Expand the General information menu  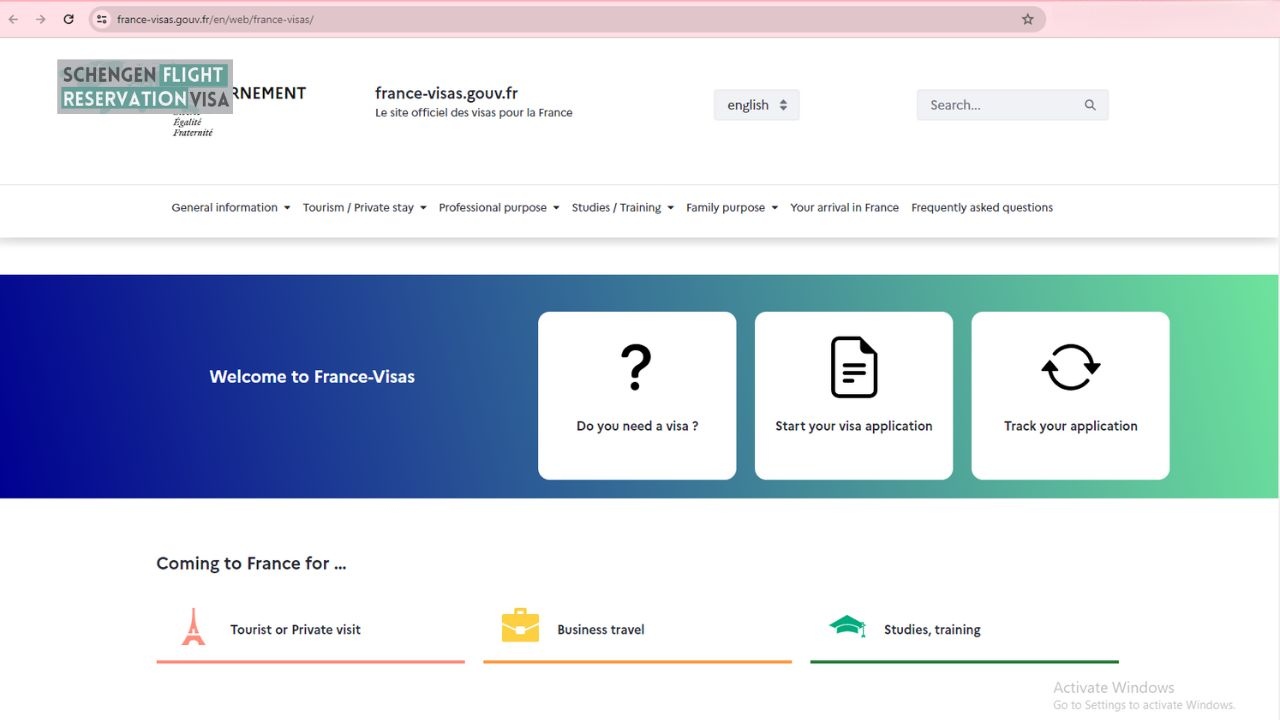point(231,208)
